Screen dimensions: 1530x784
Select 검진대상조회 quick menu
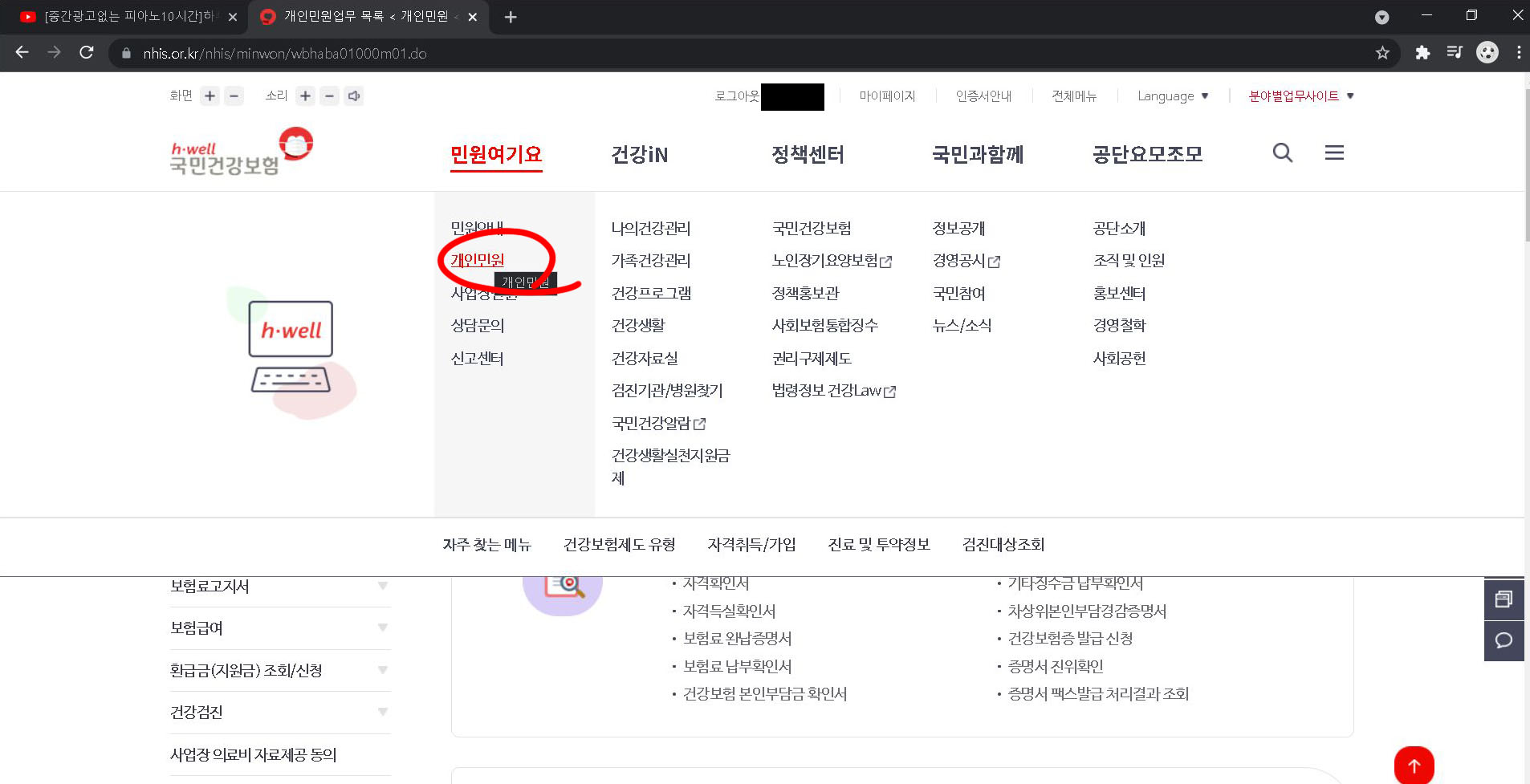point(1003,545)
